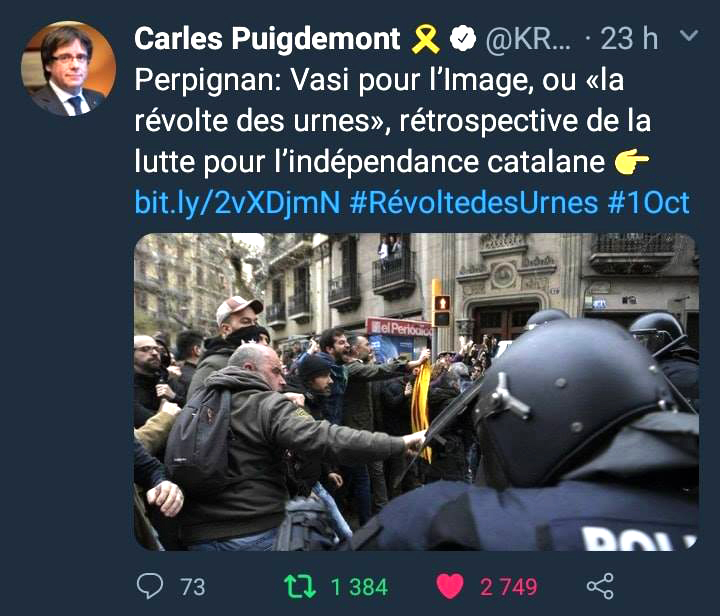Open the bit.ly/2vXDjmN link
Screen dimensions: 720x616
(x=237, y=202)
